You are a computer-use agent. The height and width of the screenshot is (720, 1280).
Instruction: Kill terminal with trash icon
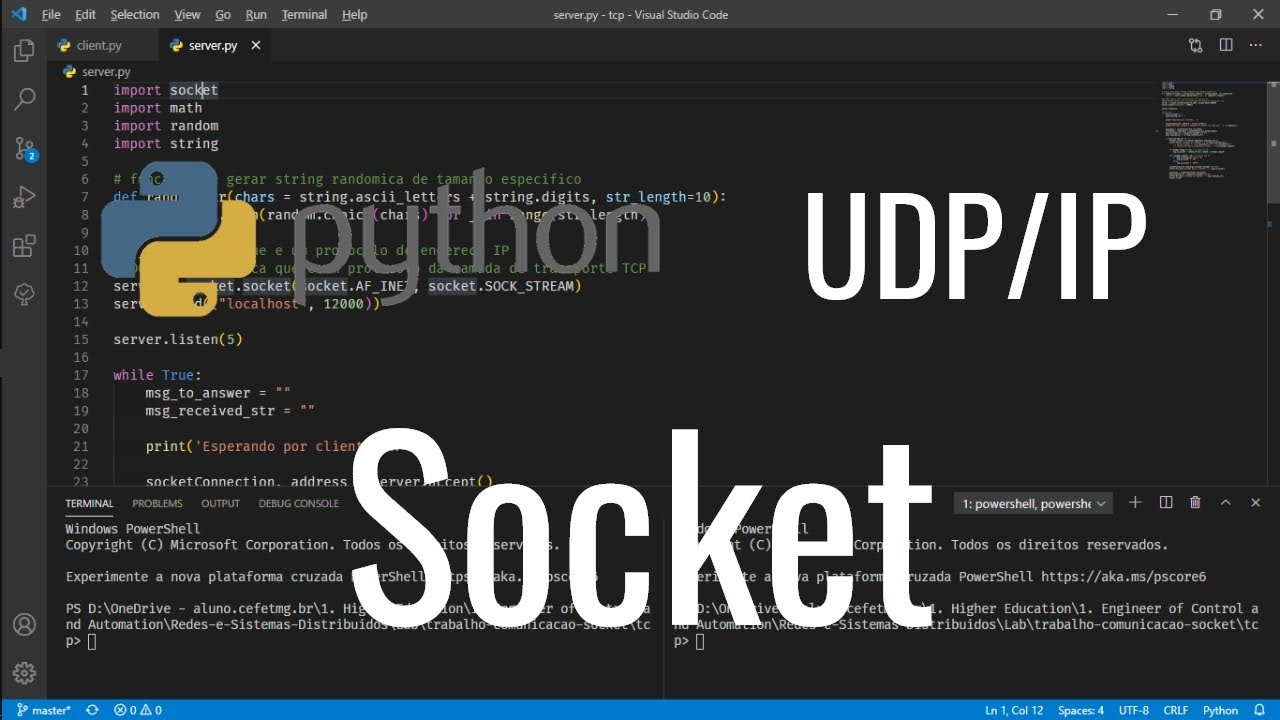[1195, 503]
